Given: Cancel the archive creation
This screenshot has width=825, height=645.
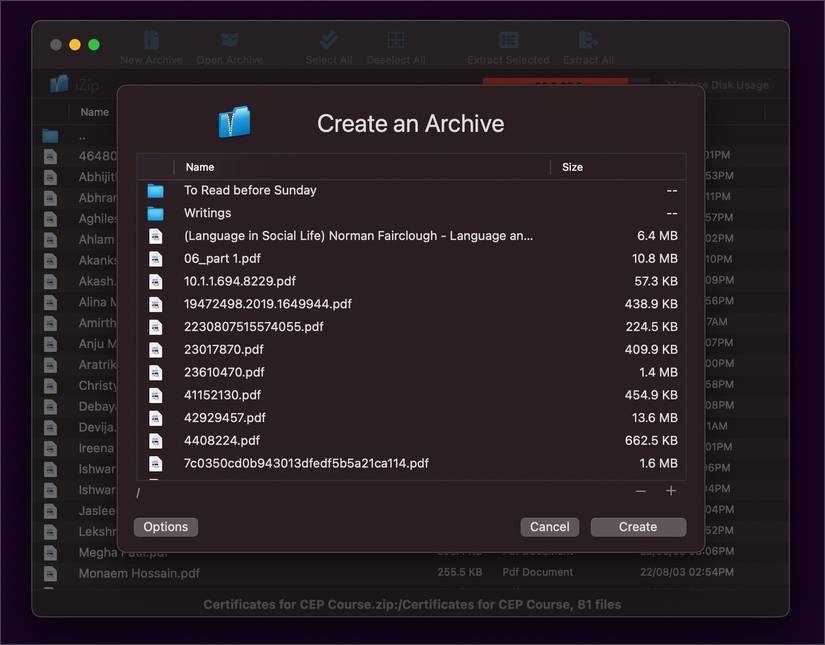Looking at the screenshot, I should point(549,526).
